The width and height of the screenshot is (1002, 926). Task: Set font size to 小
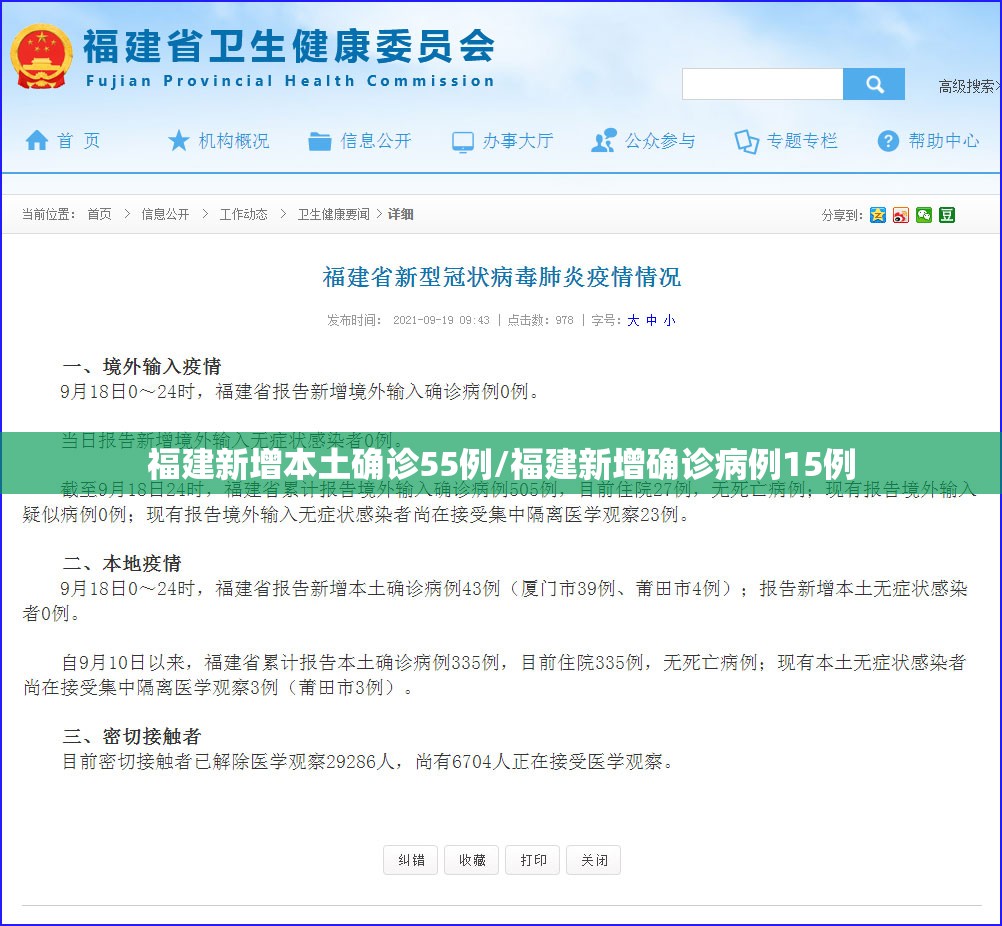coord(669,320)
